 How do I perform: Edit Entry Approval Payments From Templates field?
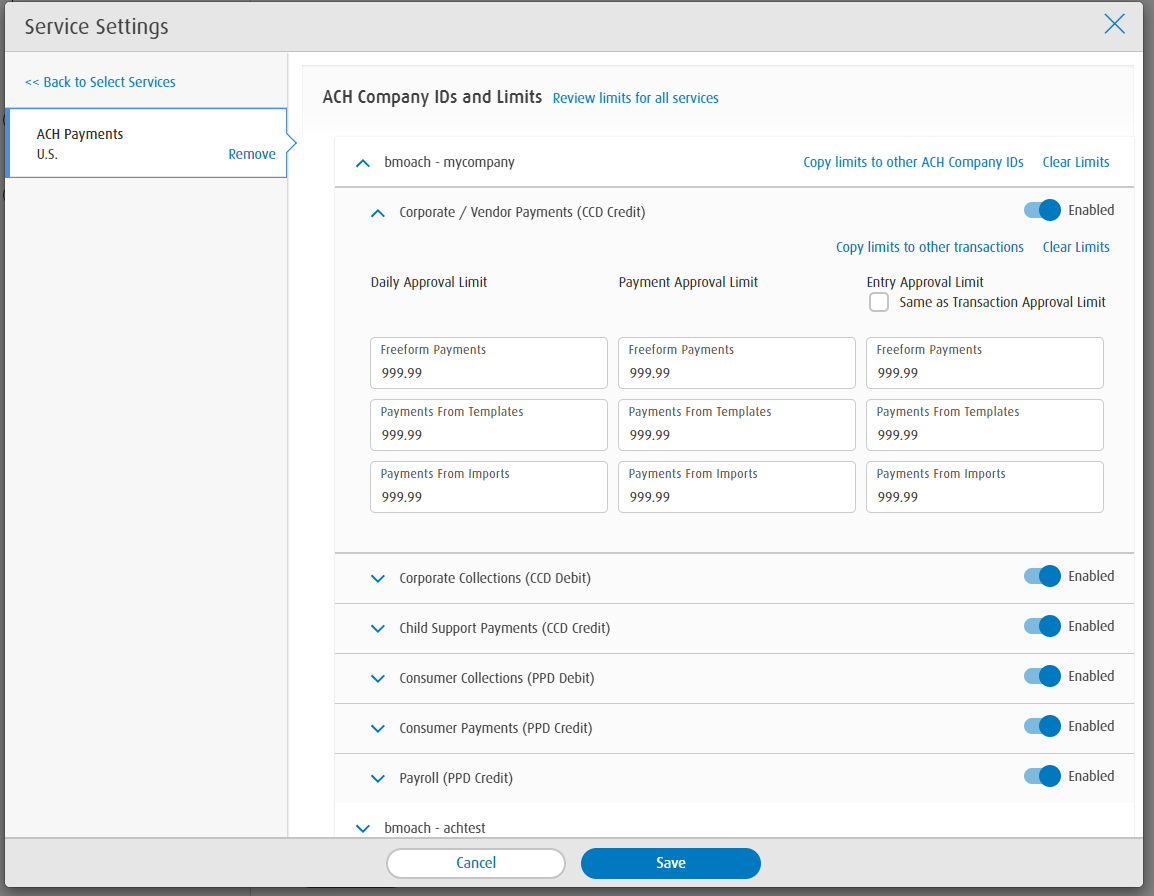click(985, 425)
